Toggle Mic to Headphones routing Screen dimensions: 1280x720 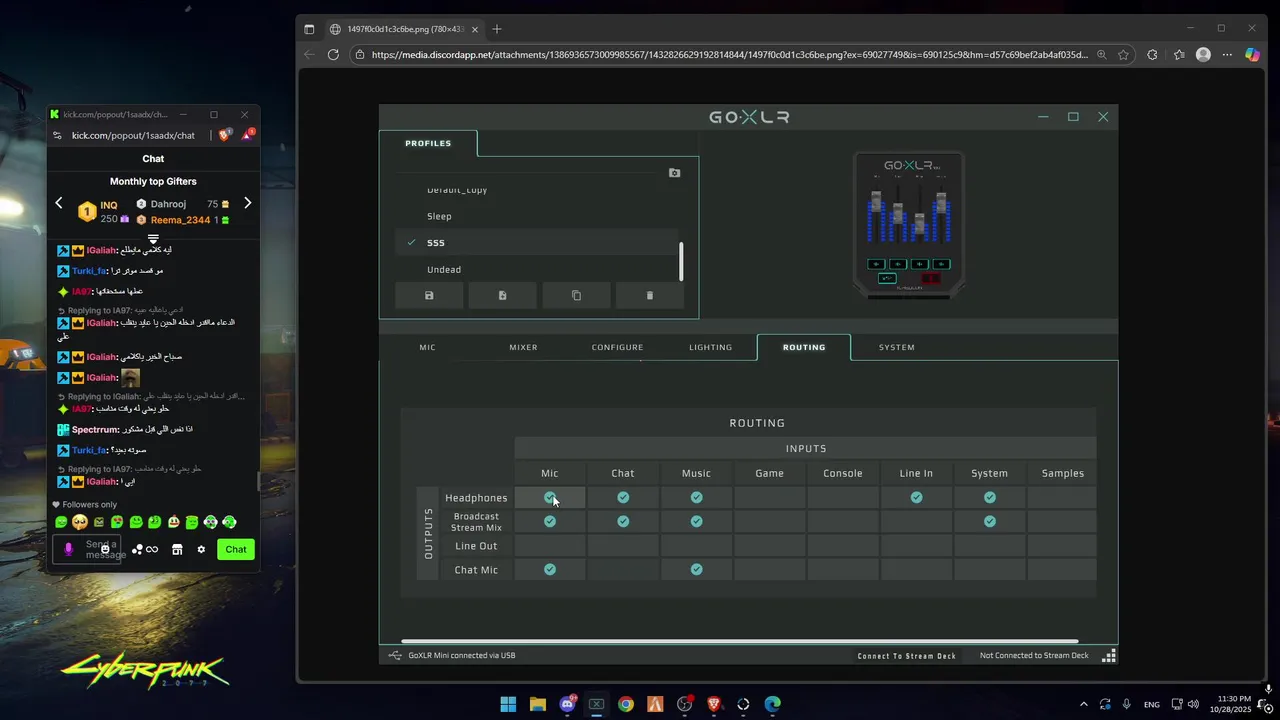550,497
